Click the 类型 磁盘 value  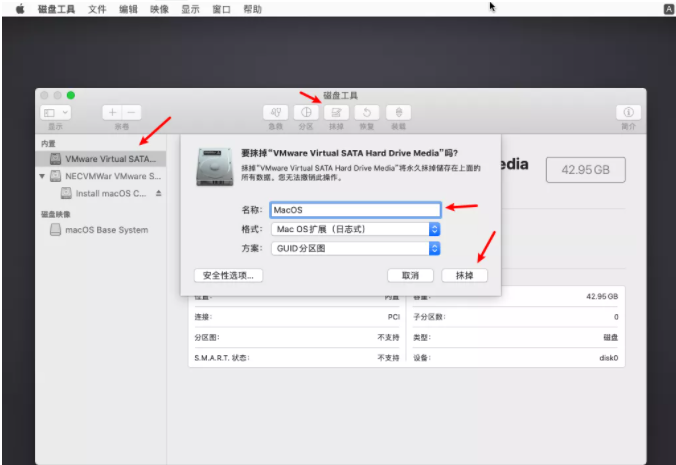coord(610,337)
